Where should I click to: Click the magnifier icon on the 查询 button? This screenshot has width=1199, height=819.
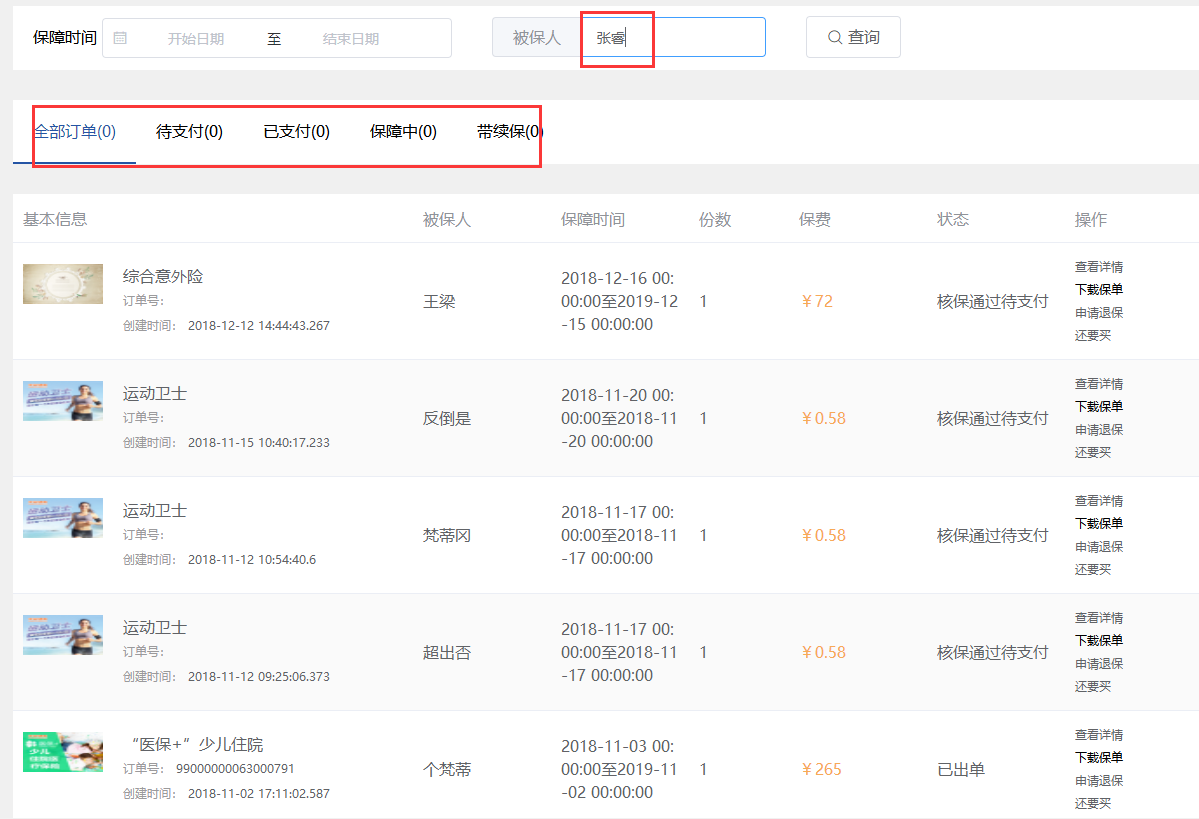tap(834, 37)
